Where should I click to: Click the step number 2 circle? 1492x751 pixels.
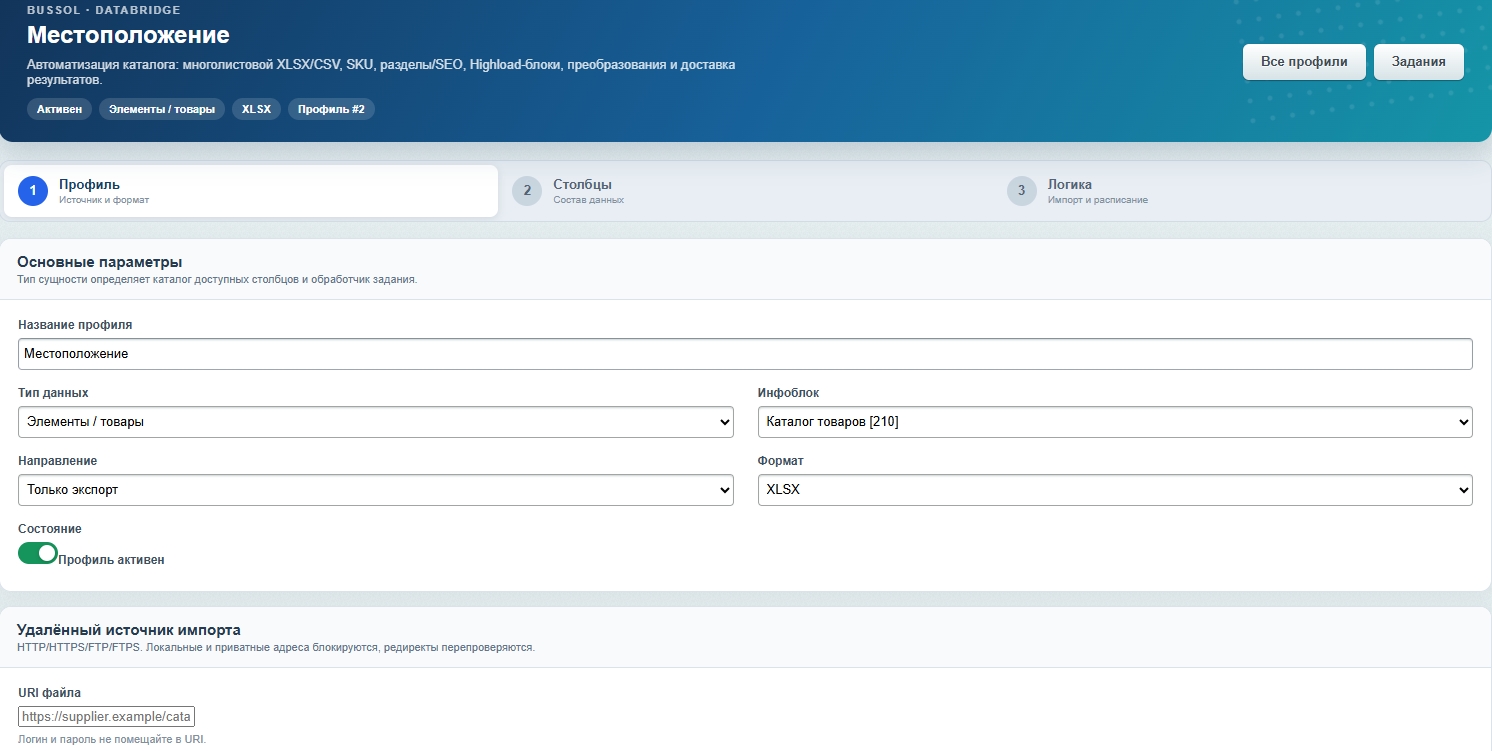[527, 191]
